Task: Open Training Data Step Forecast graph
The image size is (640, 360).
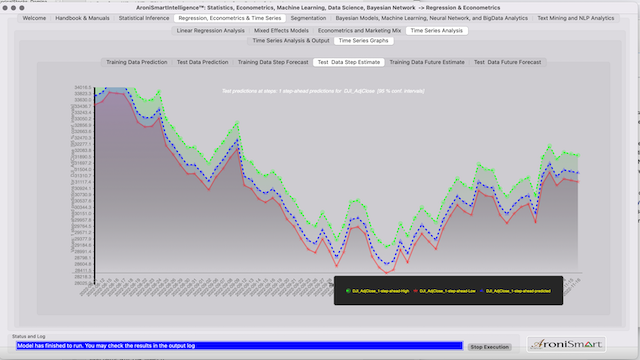Action: [273, 62]
